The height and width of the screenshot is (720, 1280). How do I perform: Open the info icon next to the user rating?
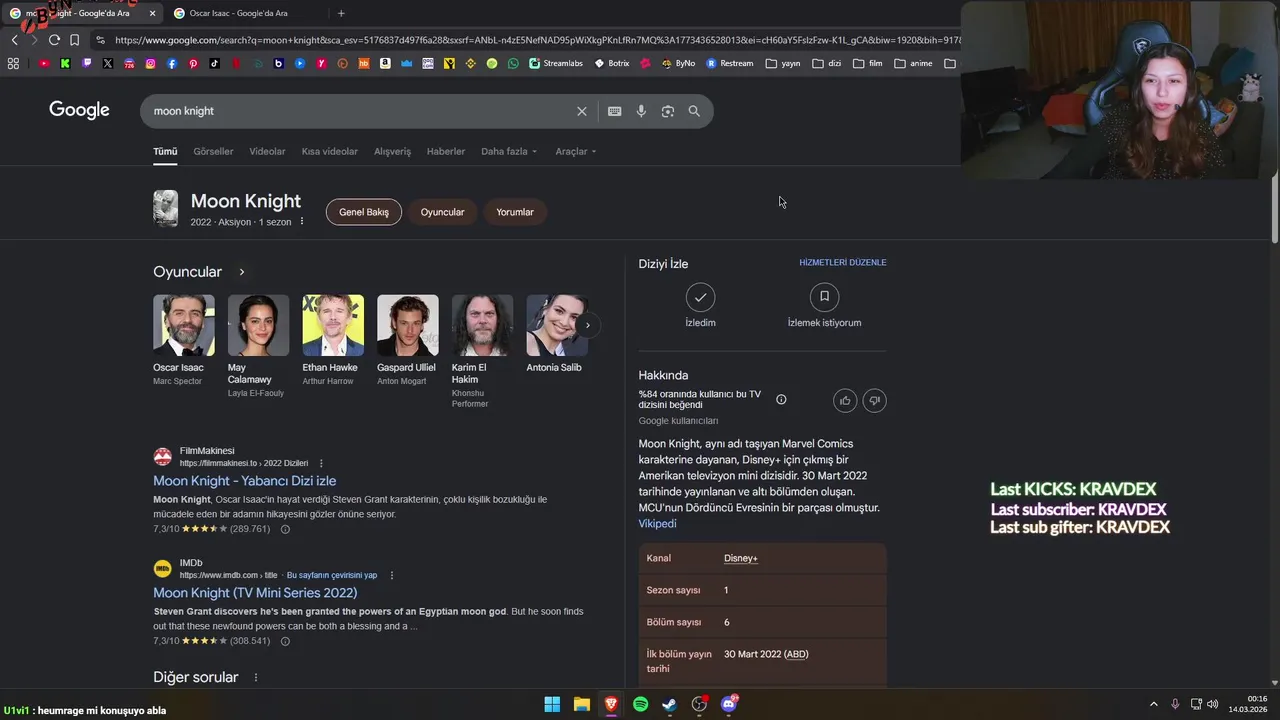(781, 399)
